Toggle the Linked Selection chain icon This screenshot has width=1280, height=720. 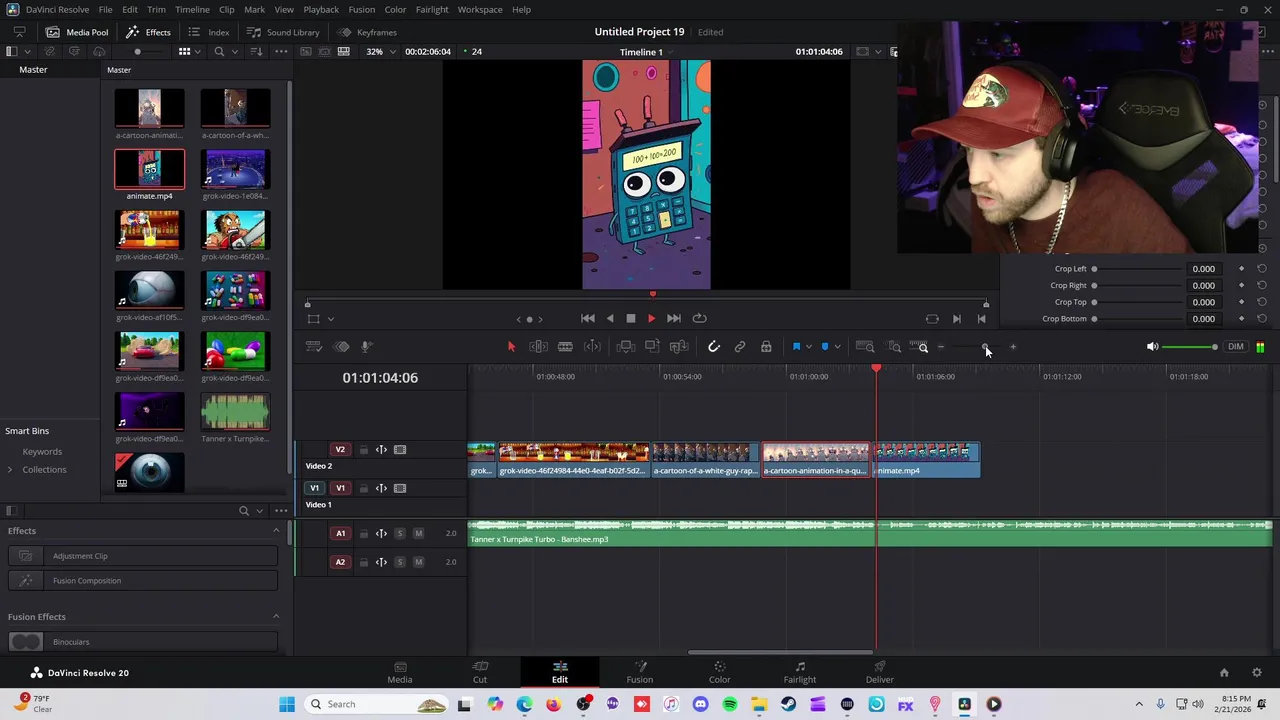(740, 347)
